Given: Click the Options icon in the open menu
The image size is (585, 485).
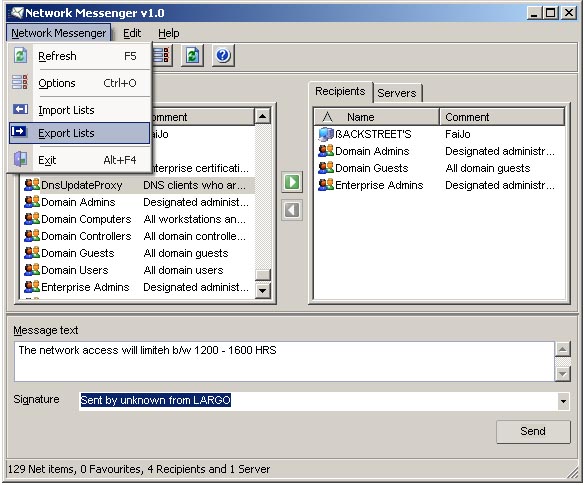Looking at the screenshot, I should (21, 82).
